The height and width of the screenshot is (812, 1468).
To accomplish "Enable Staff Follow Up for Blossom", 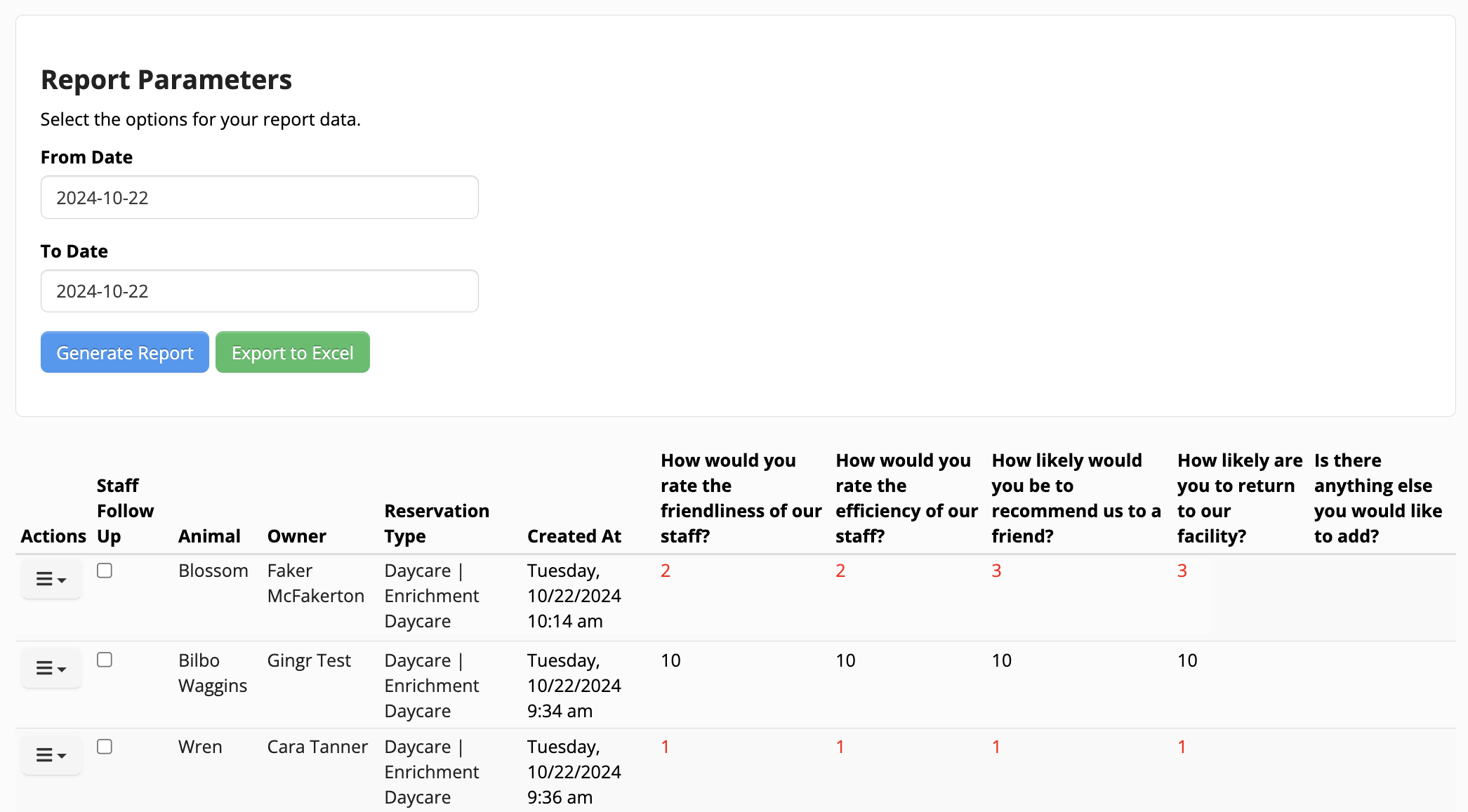I will point(105,571).
